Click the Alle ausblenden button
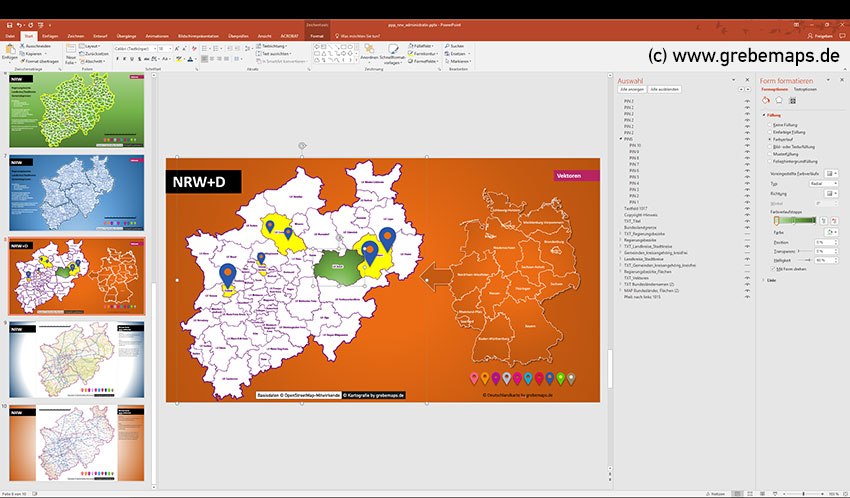Screen dimensions: 850x498 [x=665, y=88]
